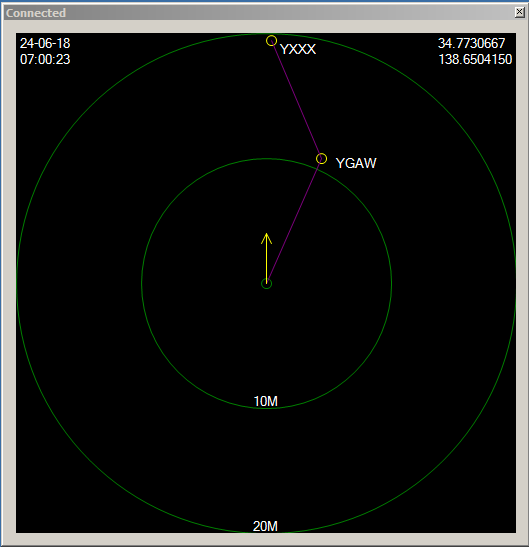
Task: Select the YXXX waypoint label
Action: point(298,49)
